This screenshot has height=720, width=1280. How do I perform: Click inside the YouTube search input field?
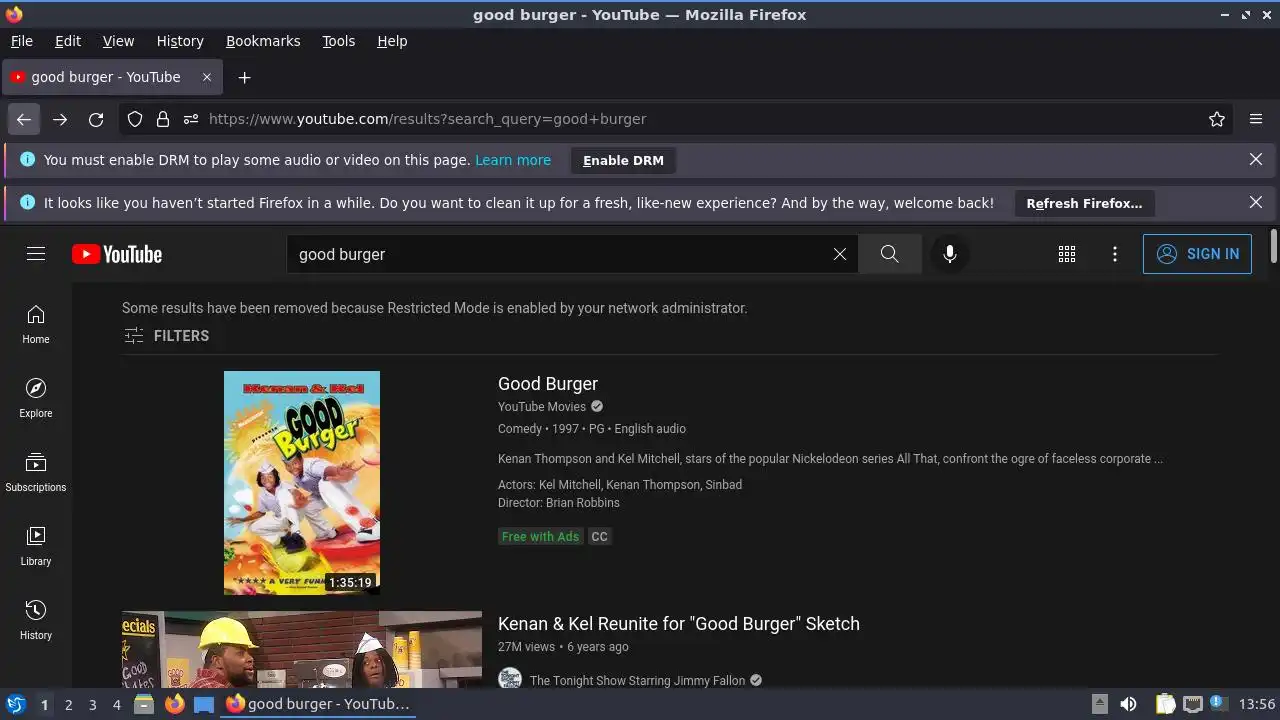click(560, 254)
